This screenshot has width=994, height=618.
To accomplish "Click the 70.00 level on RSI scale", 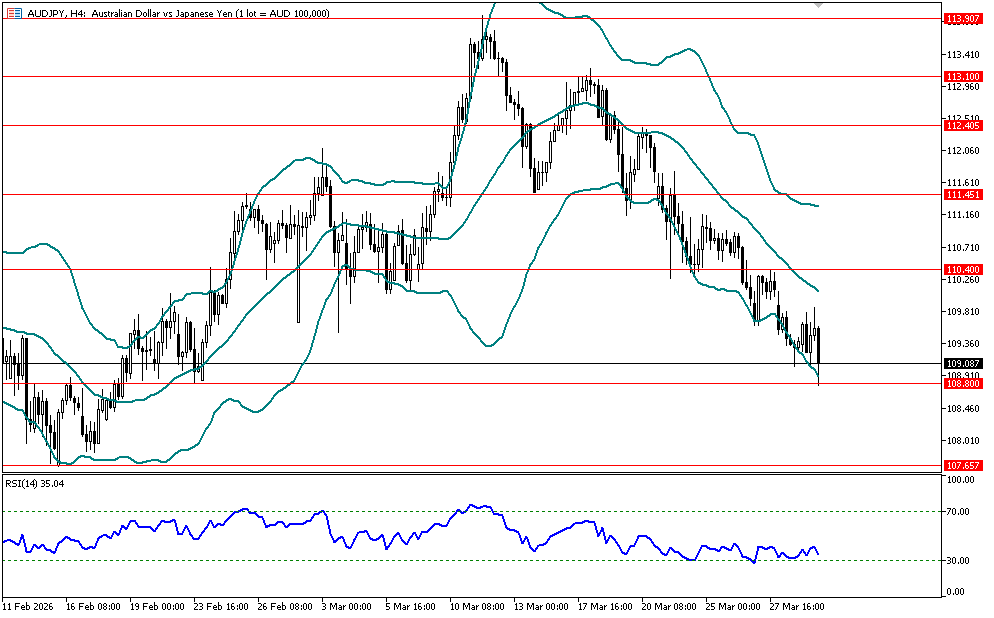I will click(959, 512).
